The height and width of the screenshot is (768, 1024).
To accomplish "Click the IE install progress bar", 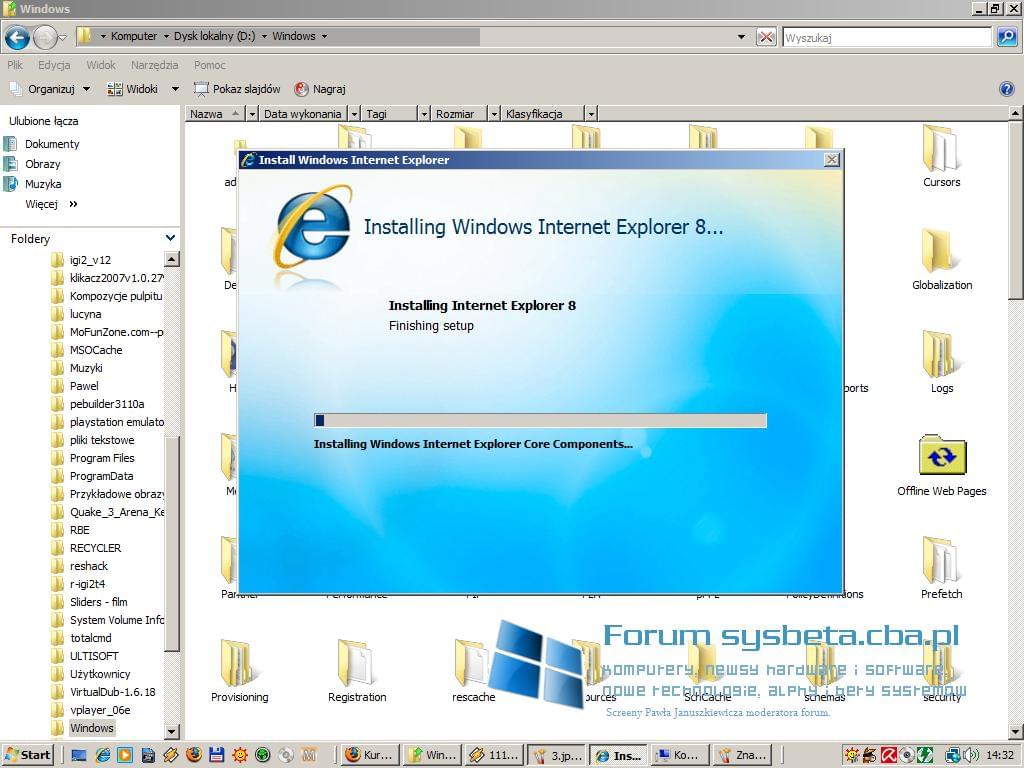I will pos(540,420).
